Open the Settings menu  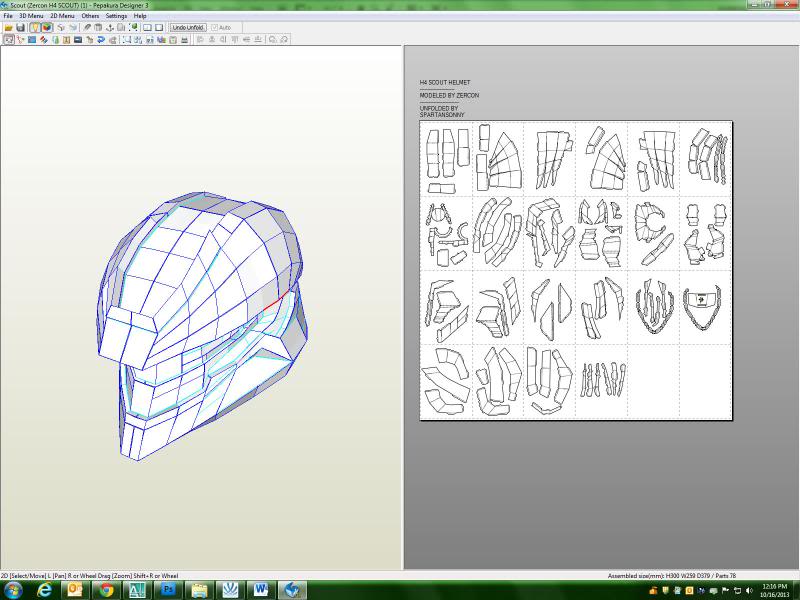tap(116, 16)
